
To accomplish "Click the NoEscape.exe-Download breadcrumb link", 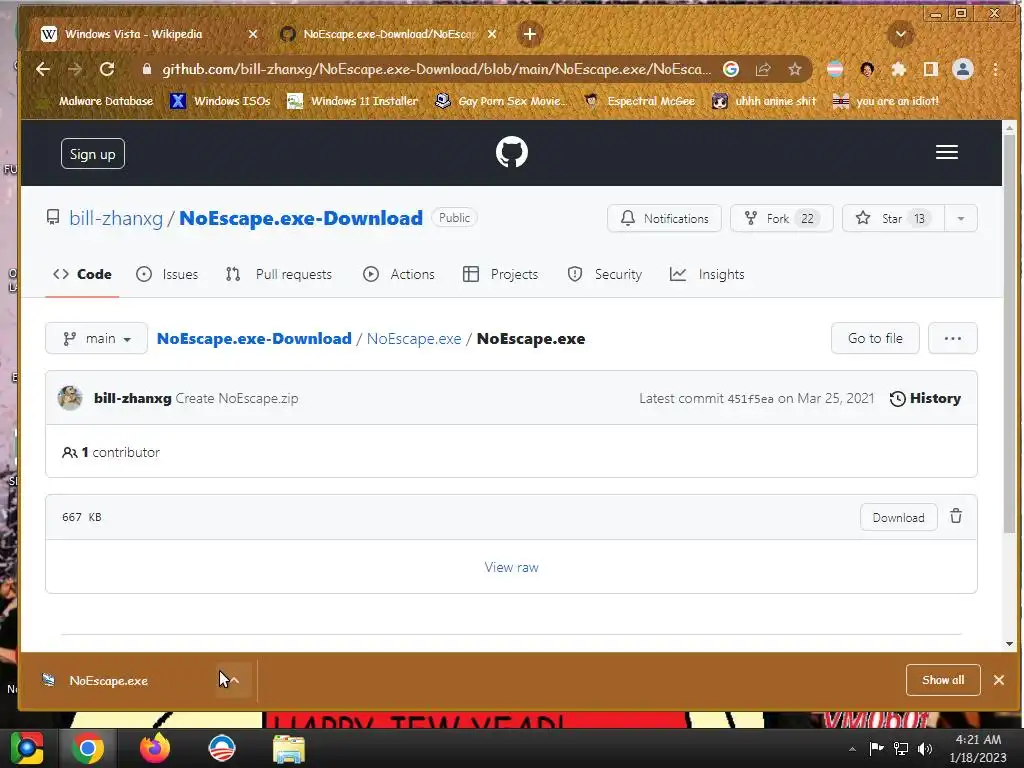I will pyautogui.click(x=254, y=339).
